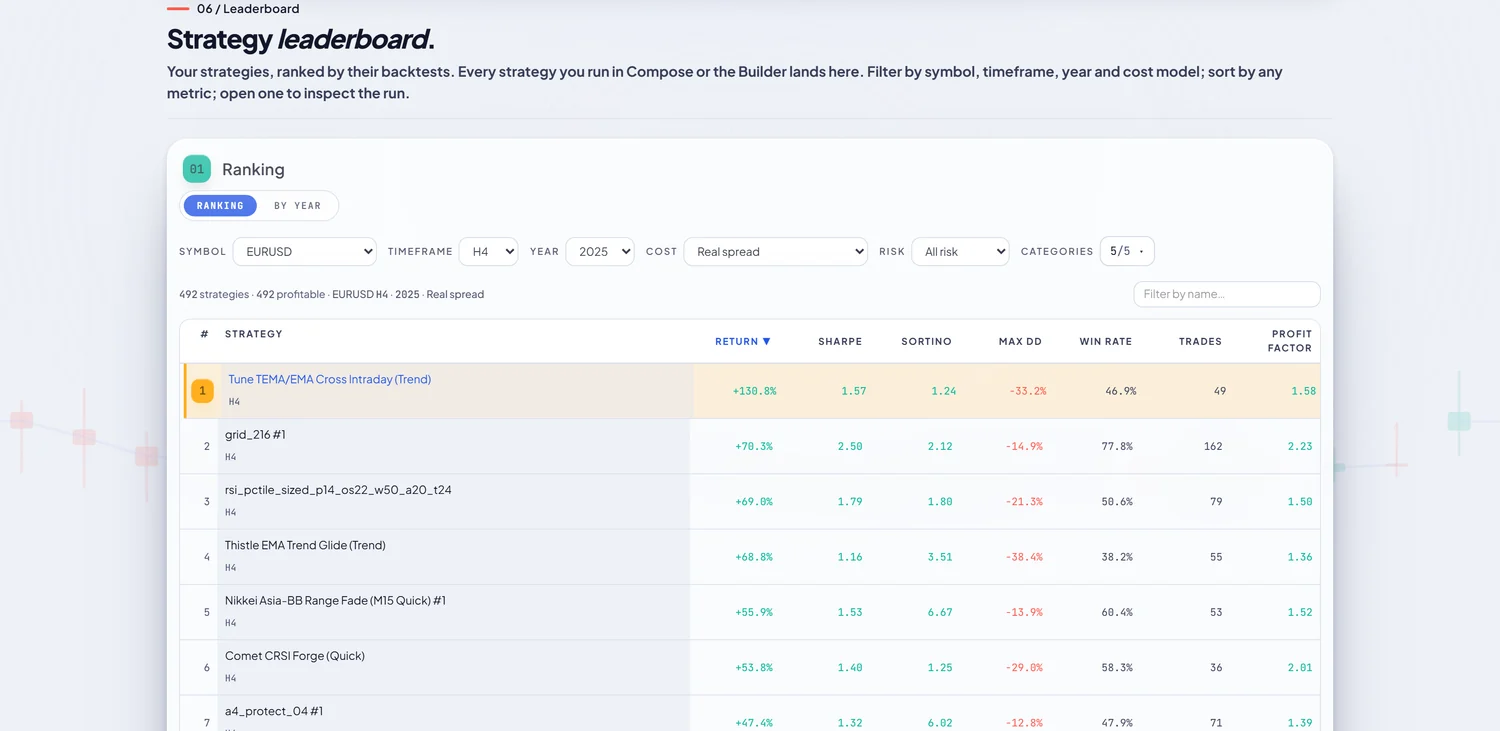Click the +53.8% return value
The height and width of the screenshot is (731, 1500).
(x=754, y=668)
